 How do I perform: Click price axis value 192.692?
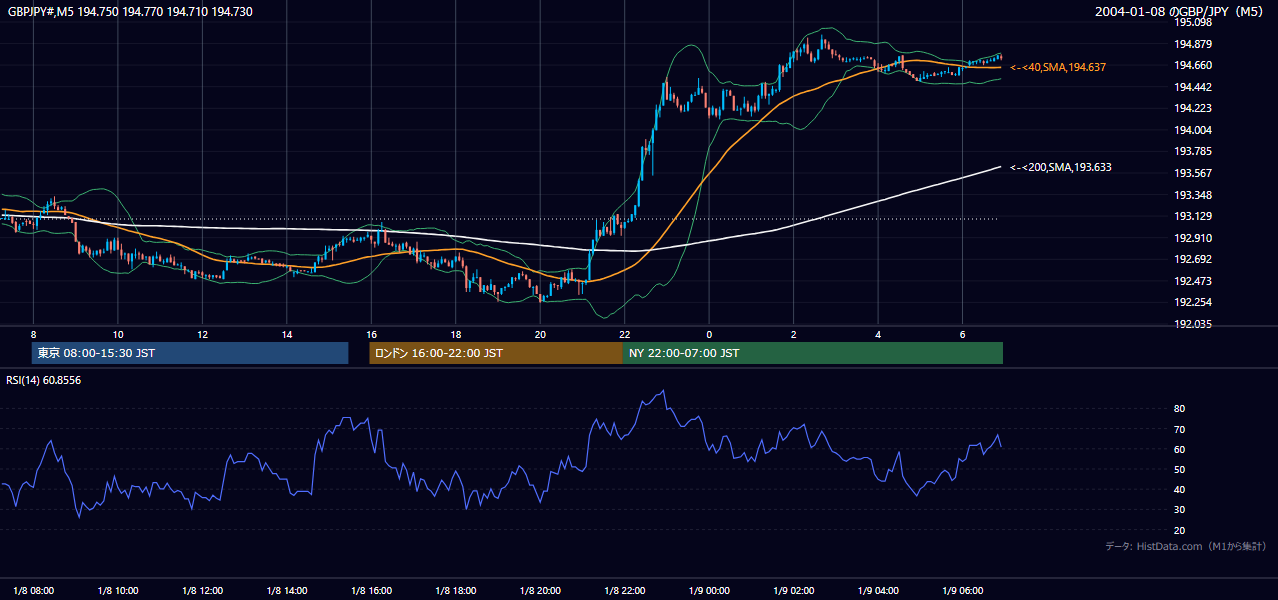(1193, 260)
